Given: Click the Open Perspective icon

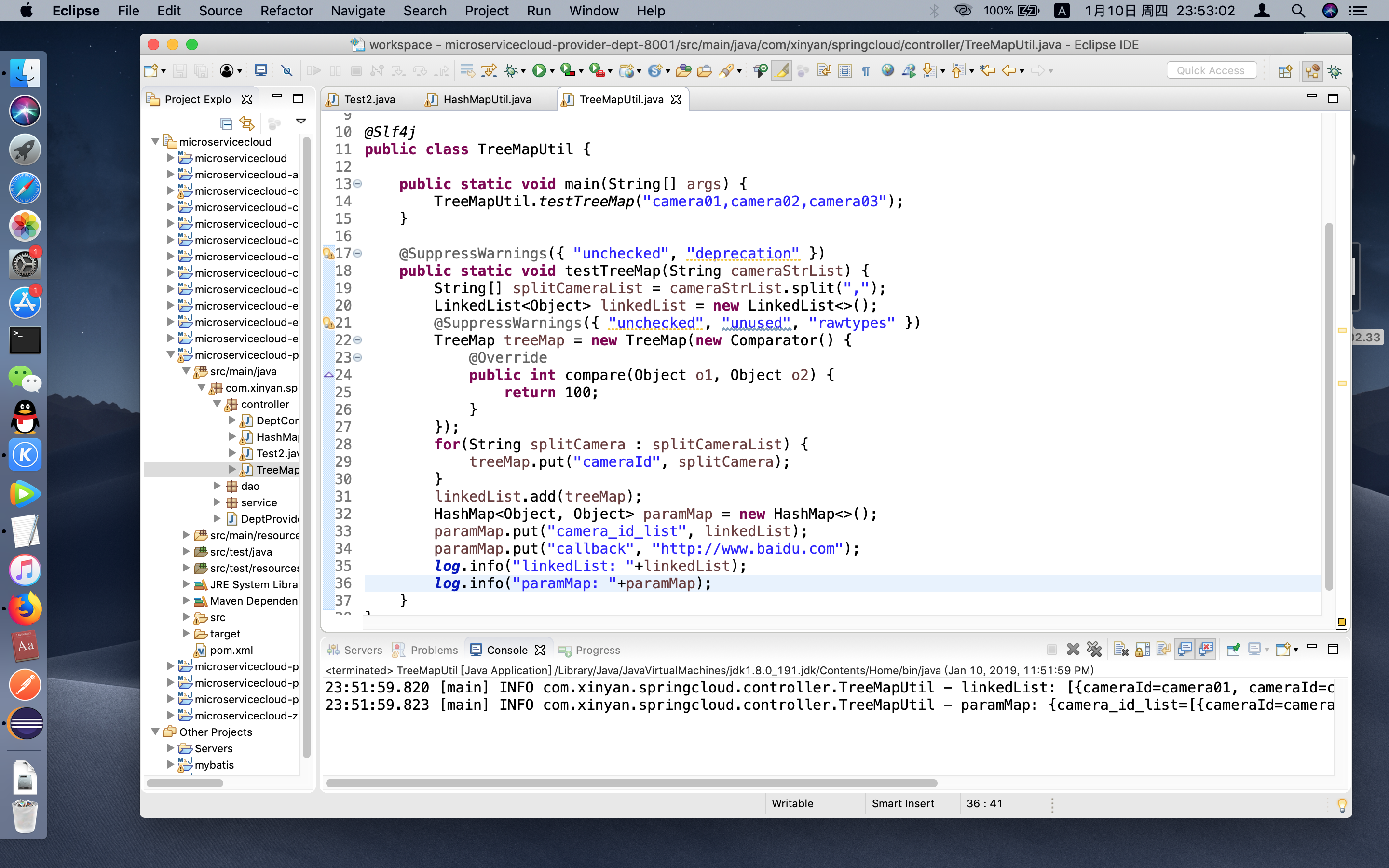Looking at the screenshot, I should (x=1285, y=71).
